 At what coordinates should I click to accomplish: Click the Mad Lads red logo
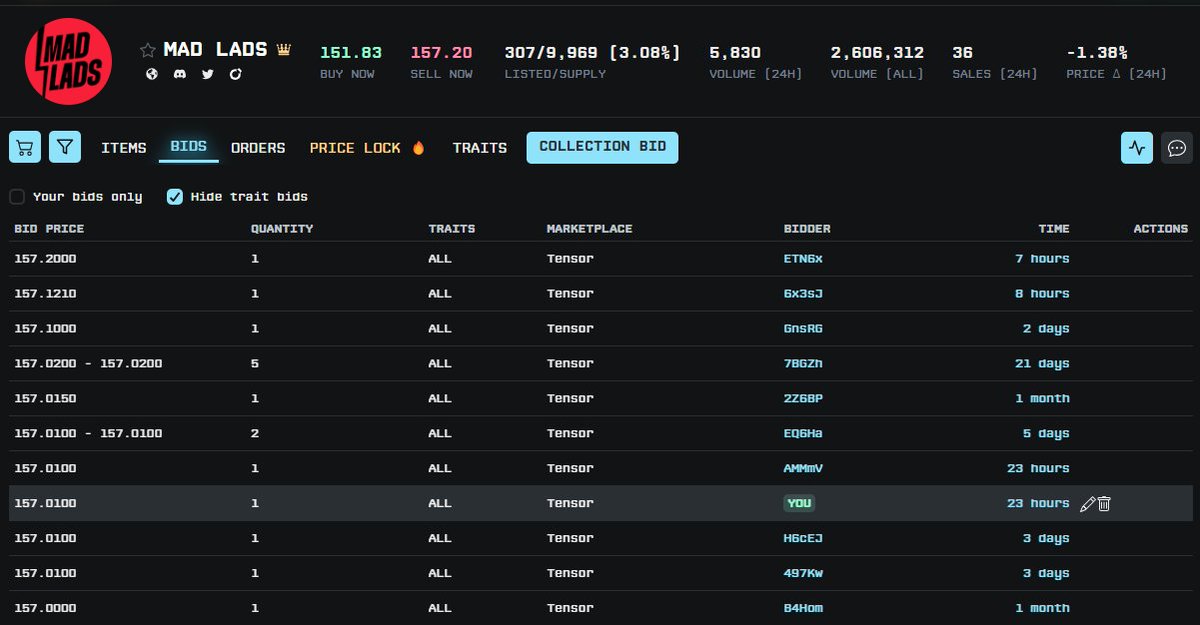pyautogui.click(x=68, y=62)
